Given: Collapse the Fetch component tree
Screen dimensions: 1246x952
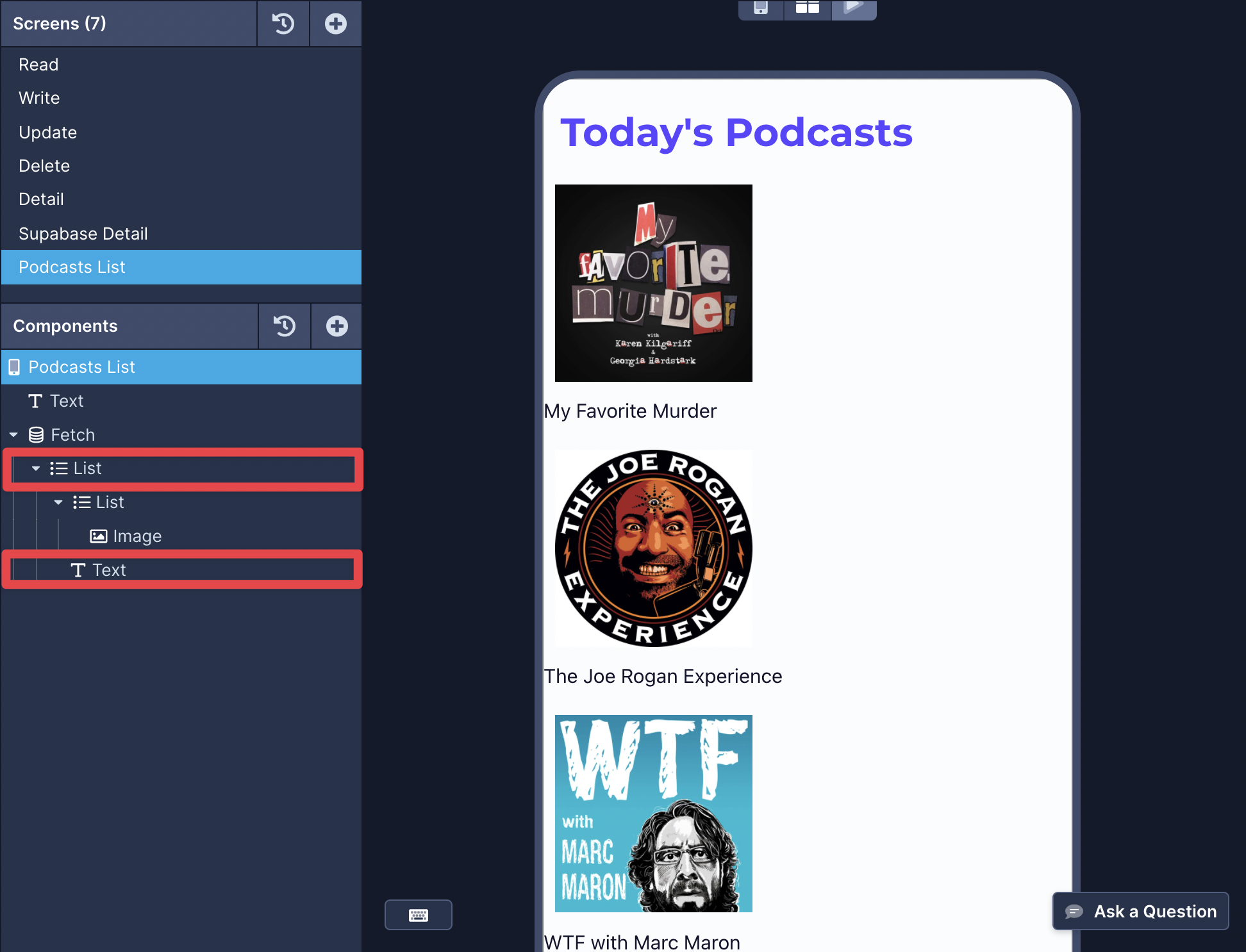Looking at the screenshot, I should point(13,435).
